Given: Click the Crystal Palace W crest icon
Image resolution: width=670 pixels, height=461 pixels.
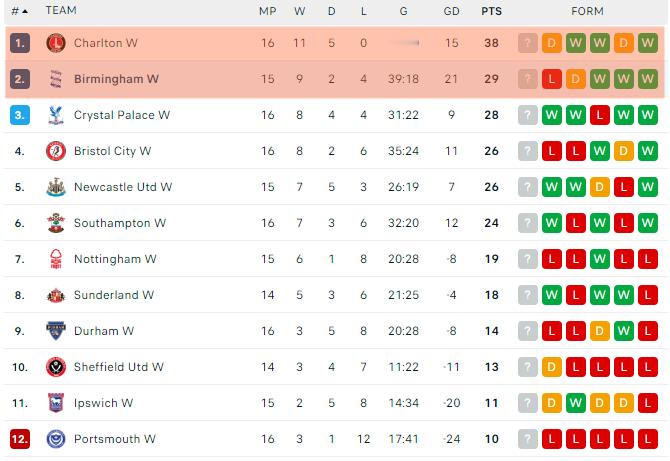Looking at the screenshot, I should click(x=55, y=115).
